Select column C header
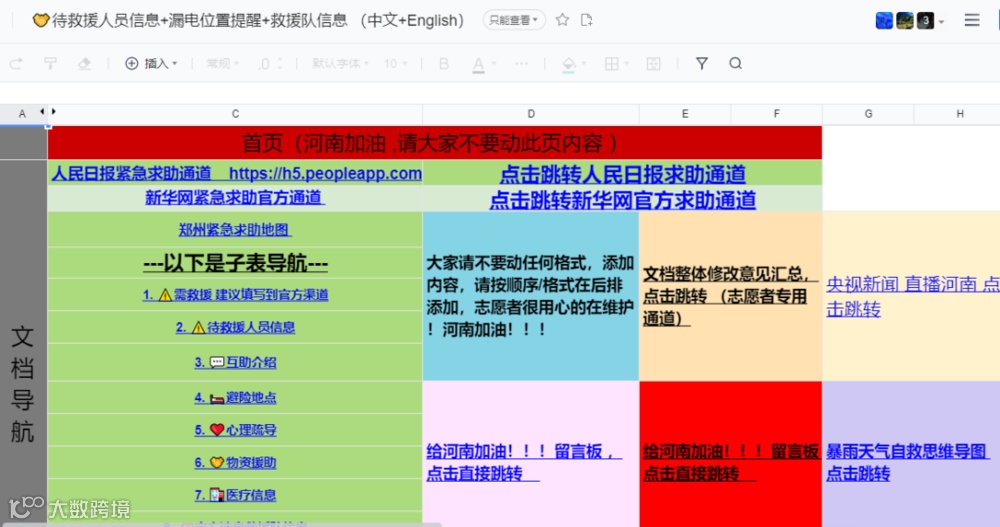This screenshot has width=1000, height=527. (235, 114)
